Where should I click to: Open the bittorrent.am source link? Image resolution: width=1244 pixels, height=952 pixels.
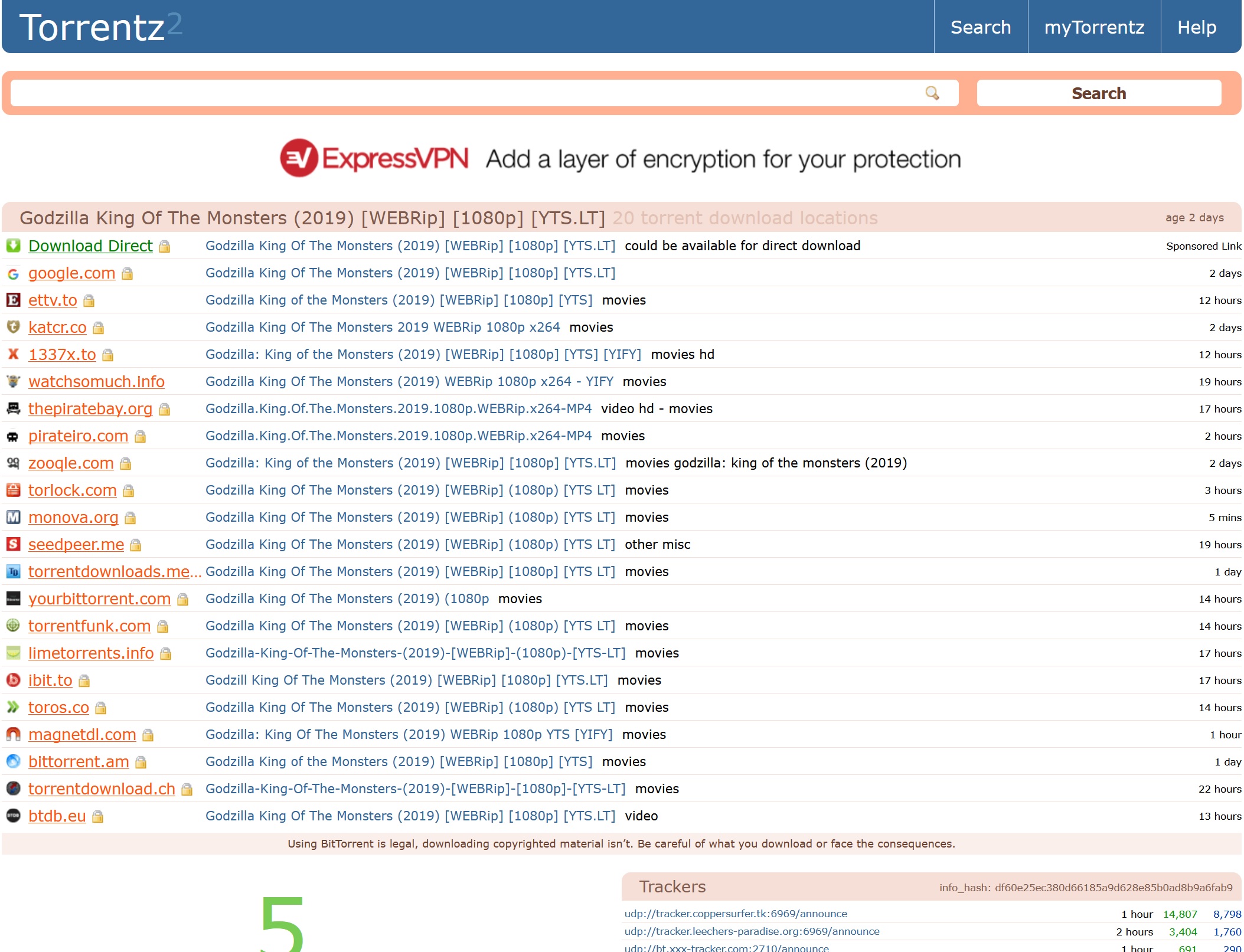79,761
